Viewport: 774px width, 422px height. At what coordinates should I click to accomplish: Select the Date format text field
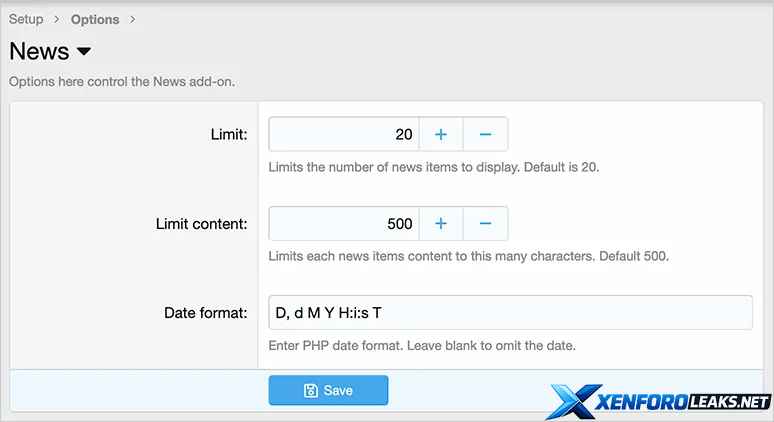click(510, 313)
